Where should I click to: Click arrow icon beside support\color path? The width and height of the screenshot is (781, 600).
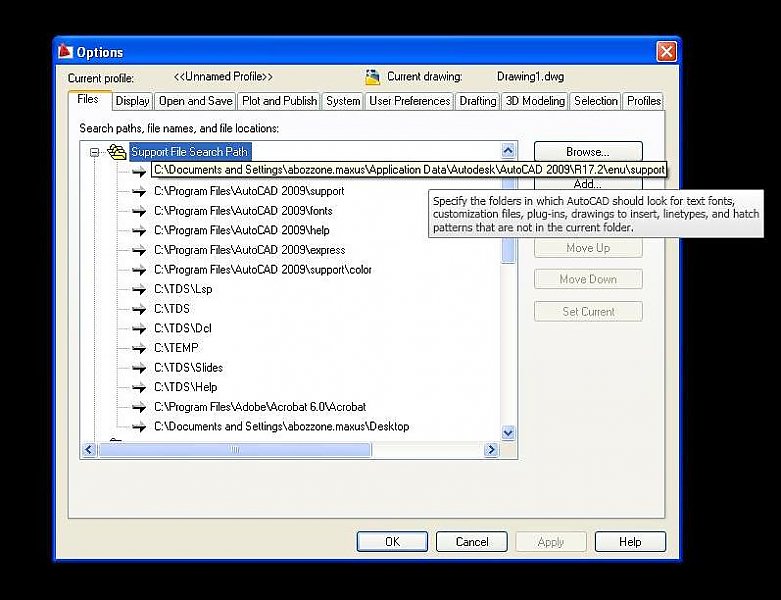[138, 270]
